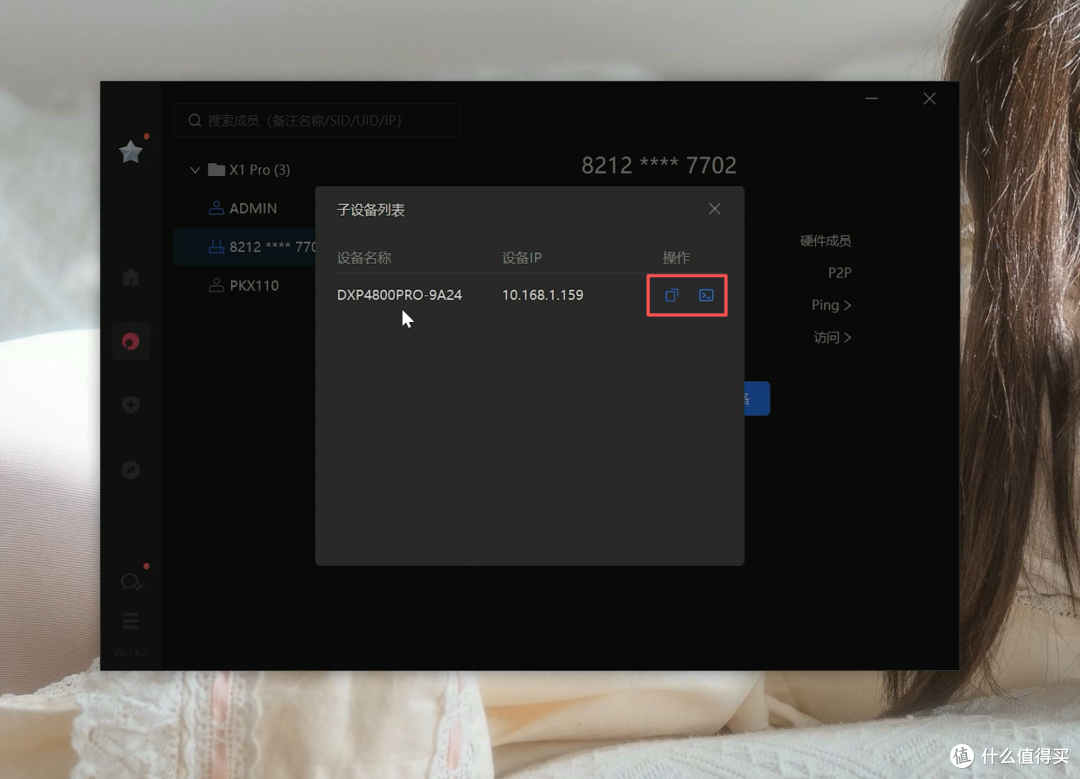Select the ADMIN member
This screenshot has width=1080, height=779.
[243, 208]
